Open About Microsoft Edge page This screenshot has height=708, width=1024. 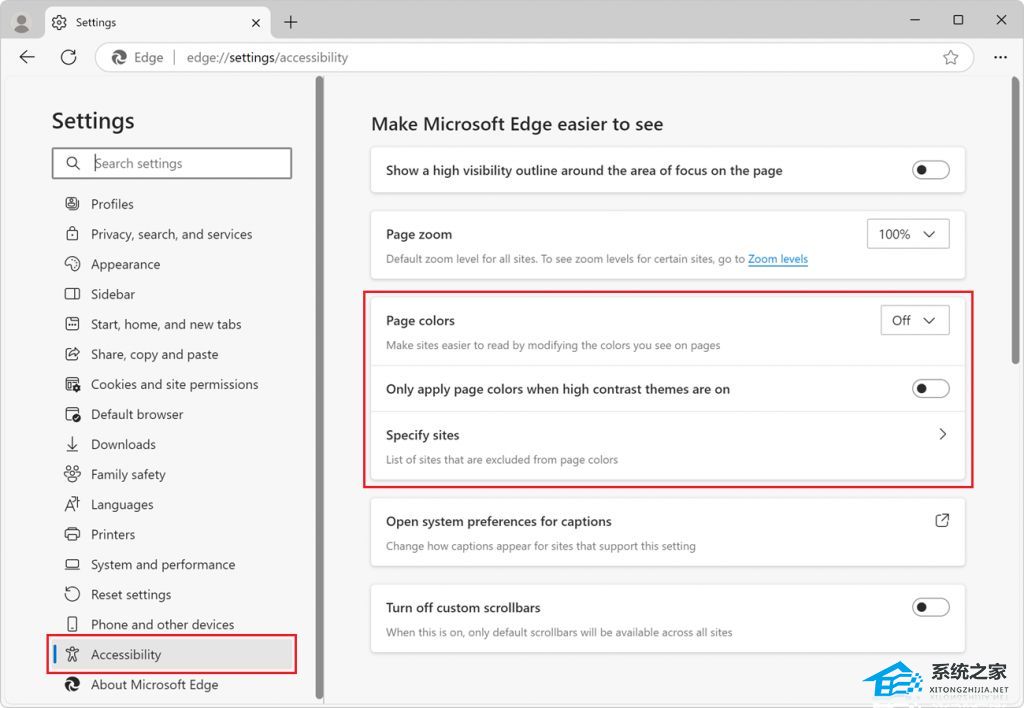point(155,685)
